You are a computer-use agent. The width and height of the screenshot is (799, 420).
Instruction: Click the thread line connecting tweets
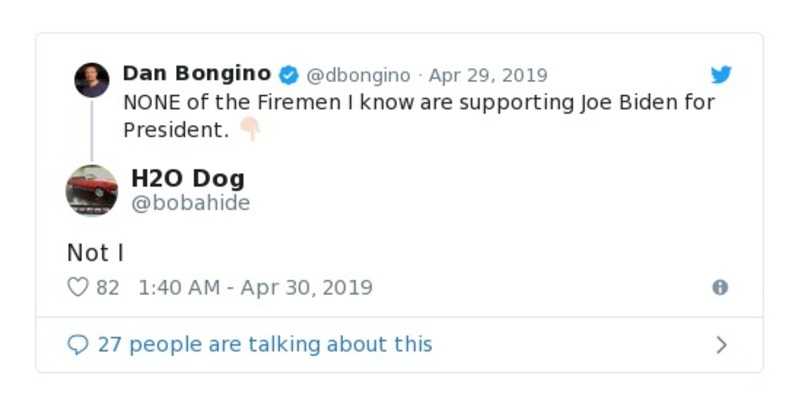(92, 130)
